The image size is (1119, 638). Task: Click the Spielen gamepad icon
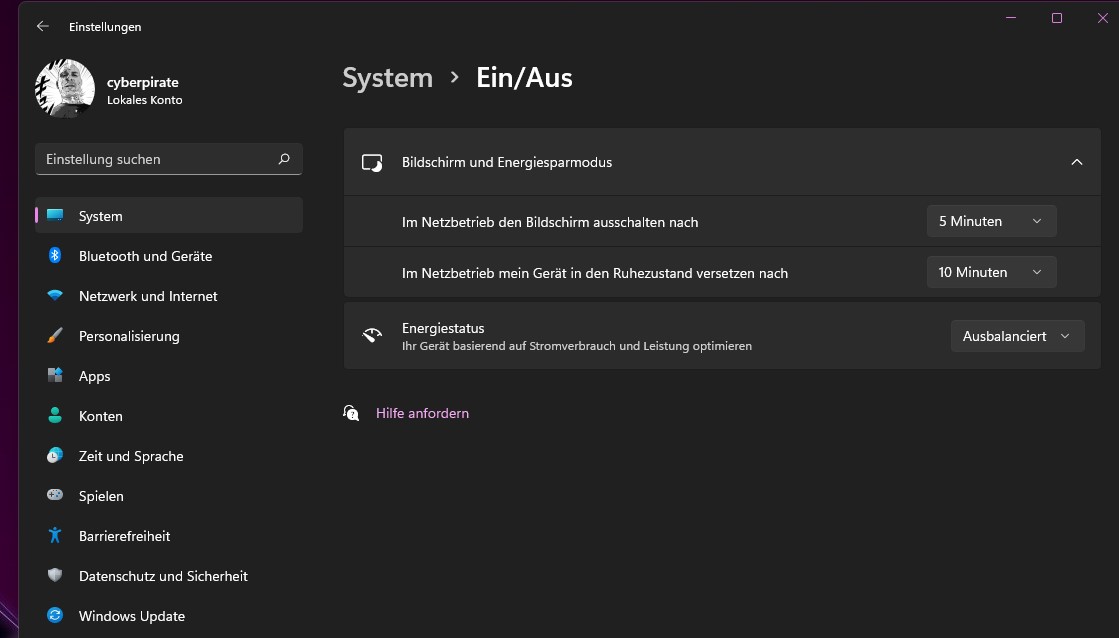pyautogui.click(x=56, y=496)
